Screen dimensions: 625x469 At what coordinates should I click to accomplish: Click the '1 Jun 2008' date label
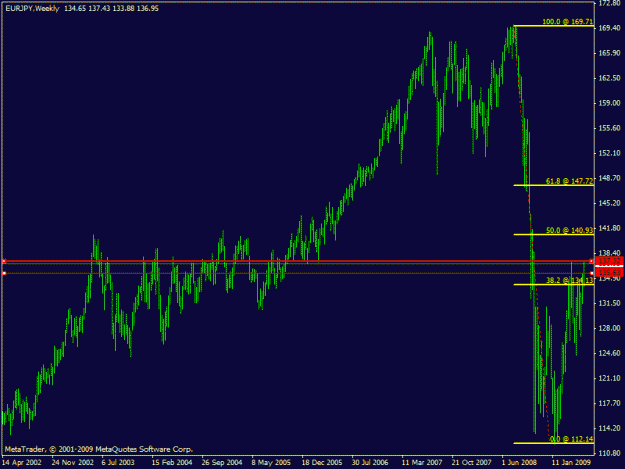(519, 463)
